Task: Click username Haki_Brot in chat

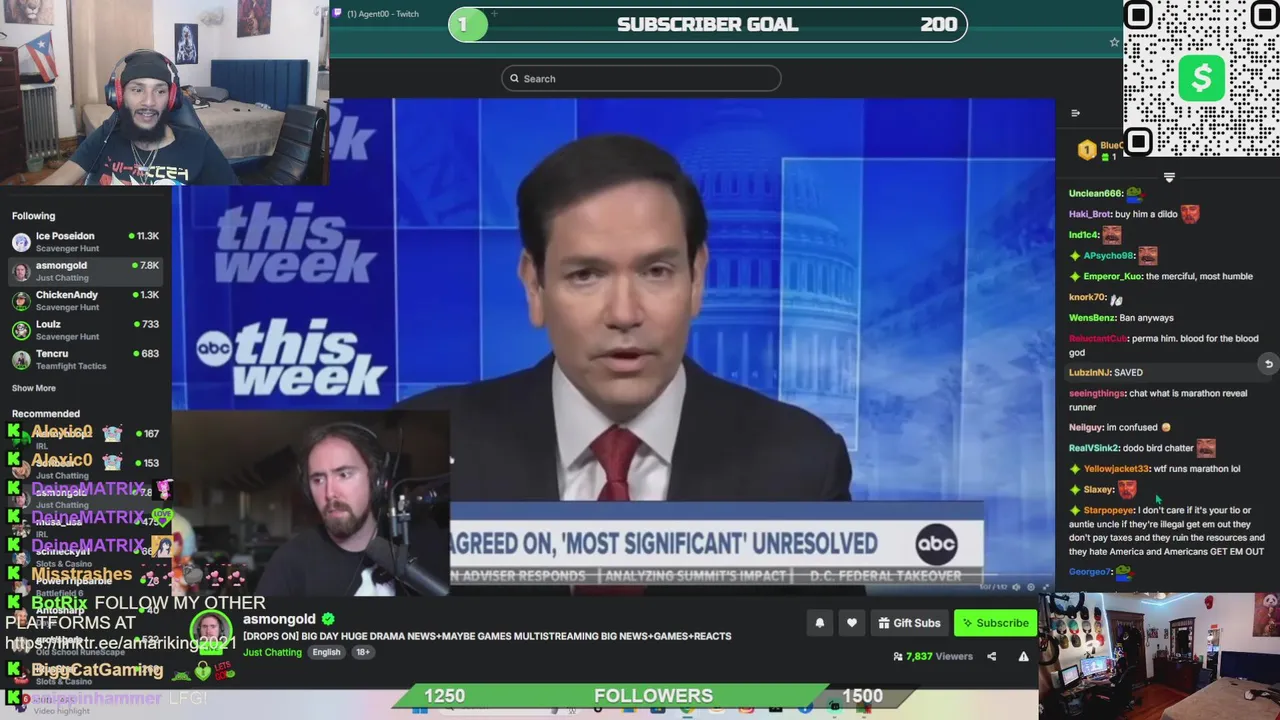Action: pyautogui.click(x=1090, y=214)
